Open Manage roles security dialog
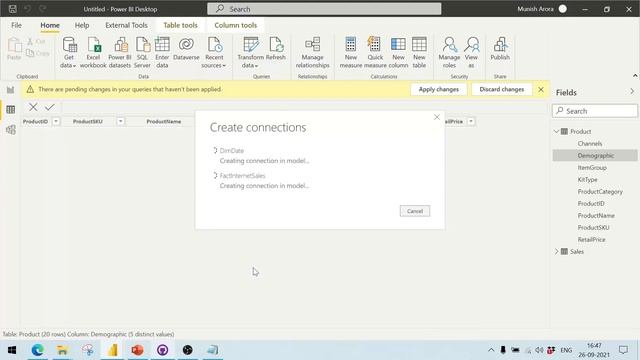The height and width of the screenshot is (360, 640). pos(449,52)
